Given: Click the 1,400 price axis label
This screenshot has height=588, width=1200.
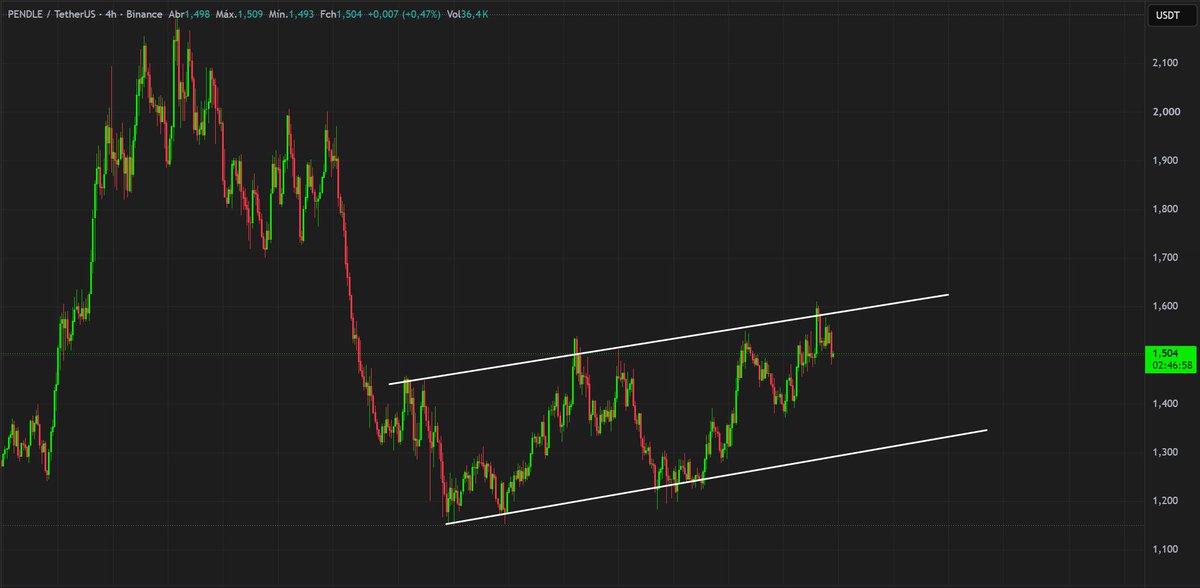Looking at the screenshot, I should click(x=1164, y=404).
